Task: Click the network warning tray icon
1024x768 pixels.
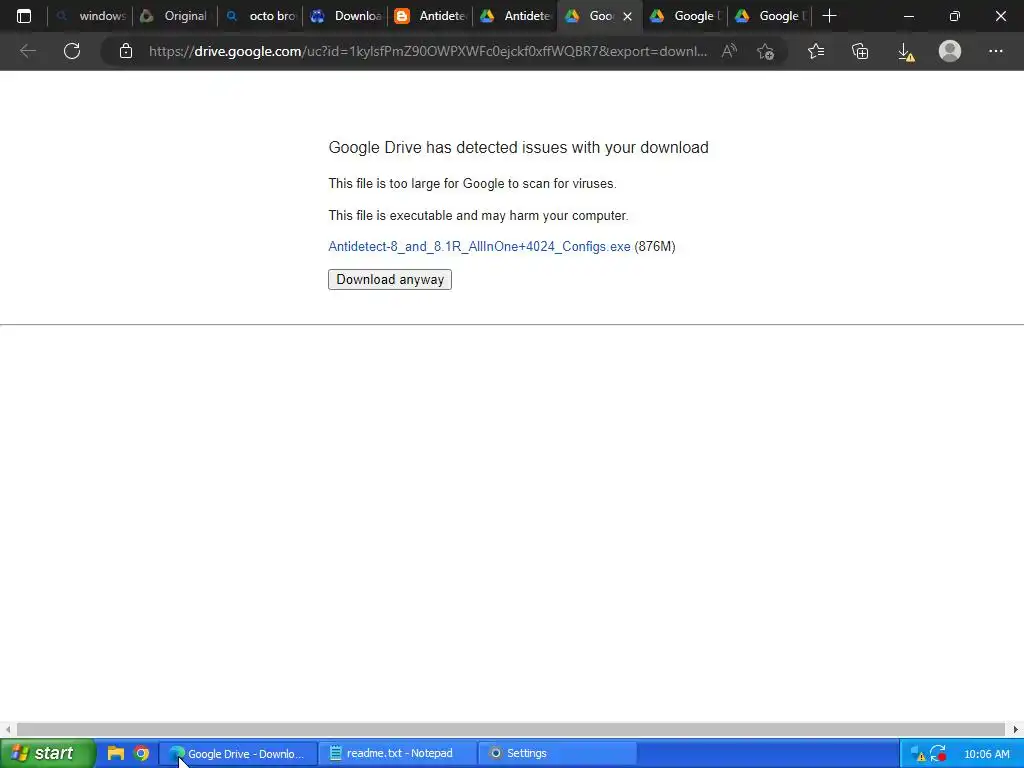Action: tap(918, 754)
